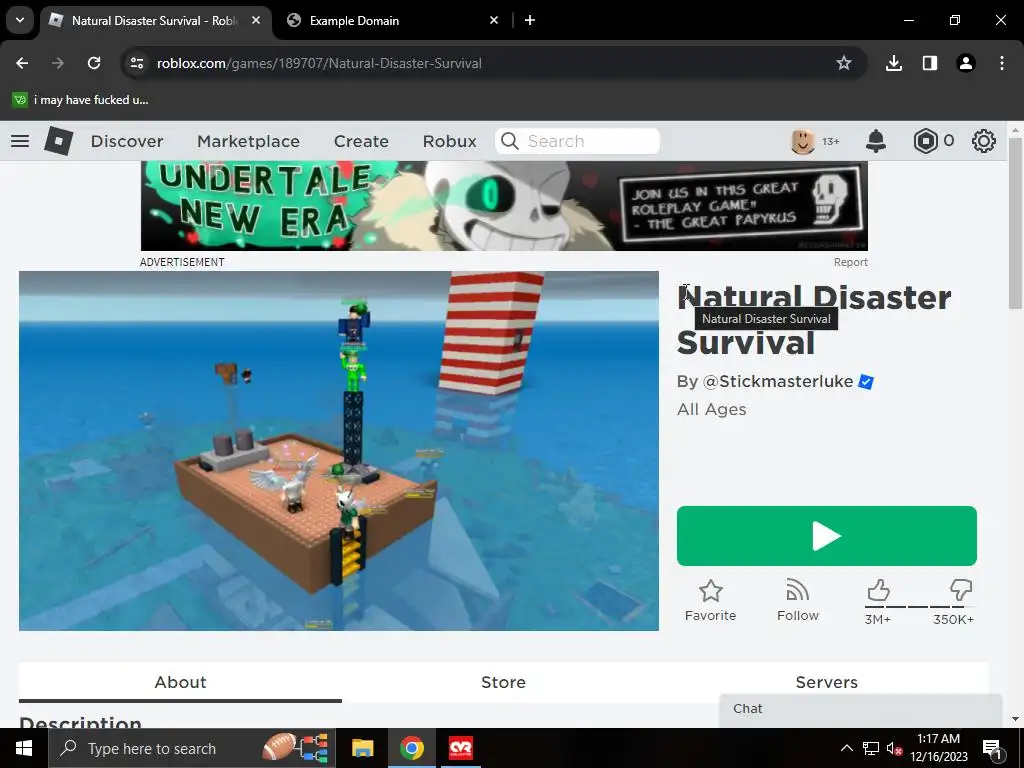
Task: Close the Natural Disaster Survival tab
Action: pyautogui.click(x=256, y=20)
